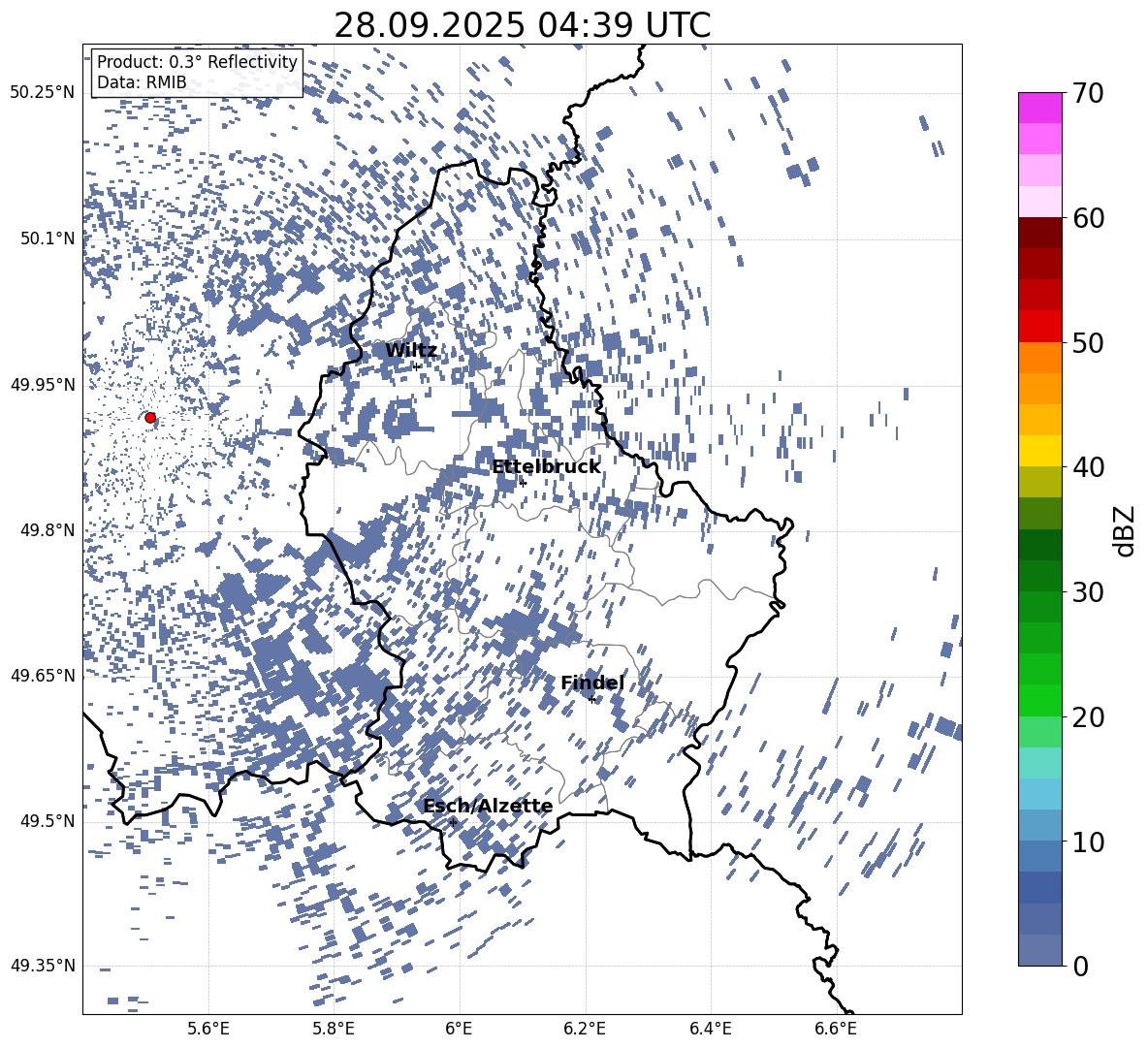The height and width of the screenshot is (1048, 1148).
Task: Click the colorbar tick label 70
Action: (1088, 93)
